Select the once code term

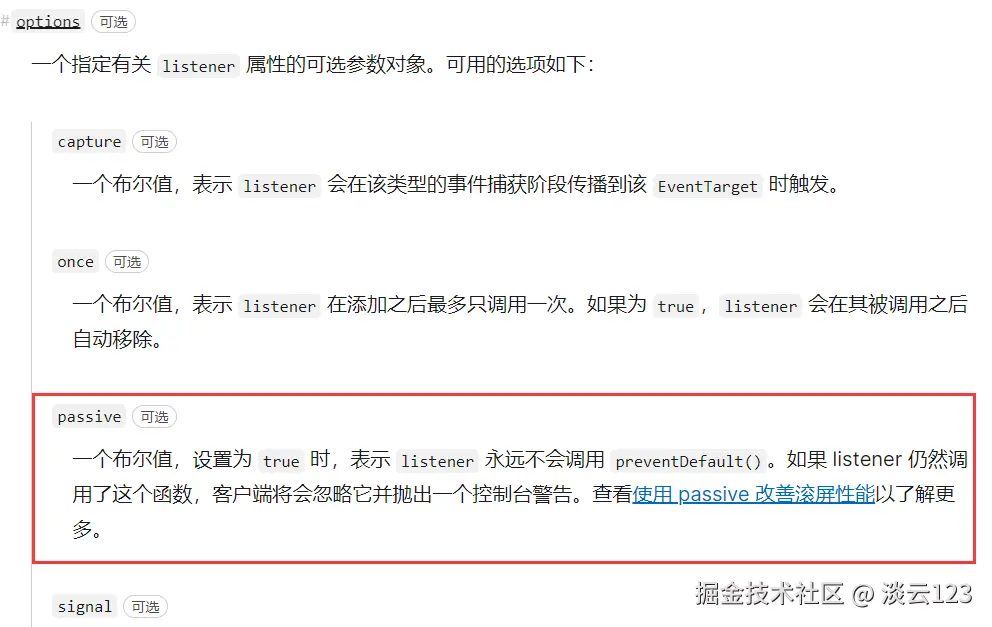75,262
